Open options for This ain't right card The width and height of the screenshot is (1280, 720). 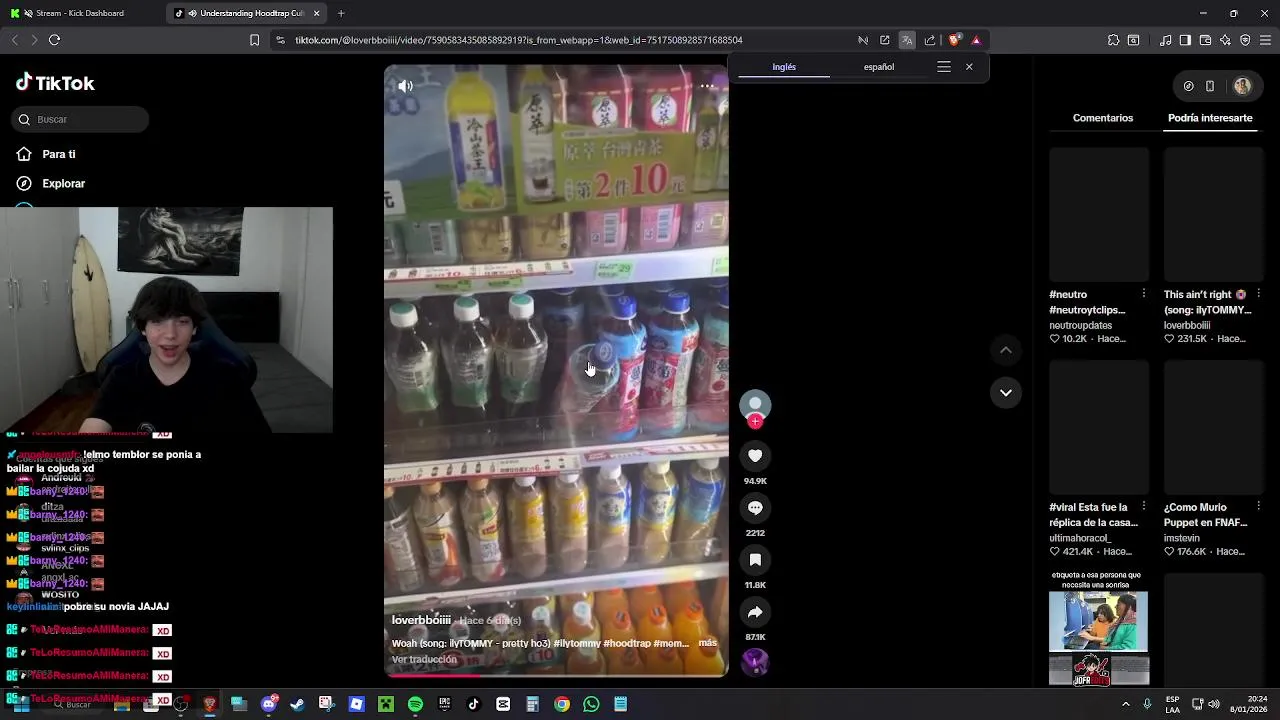pos(1258,294)
